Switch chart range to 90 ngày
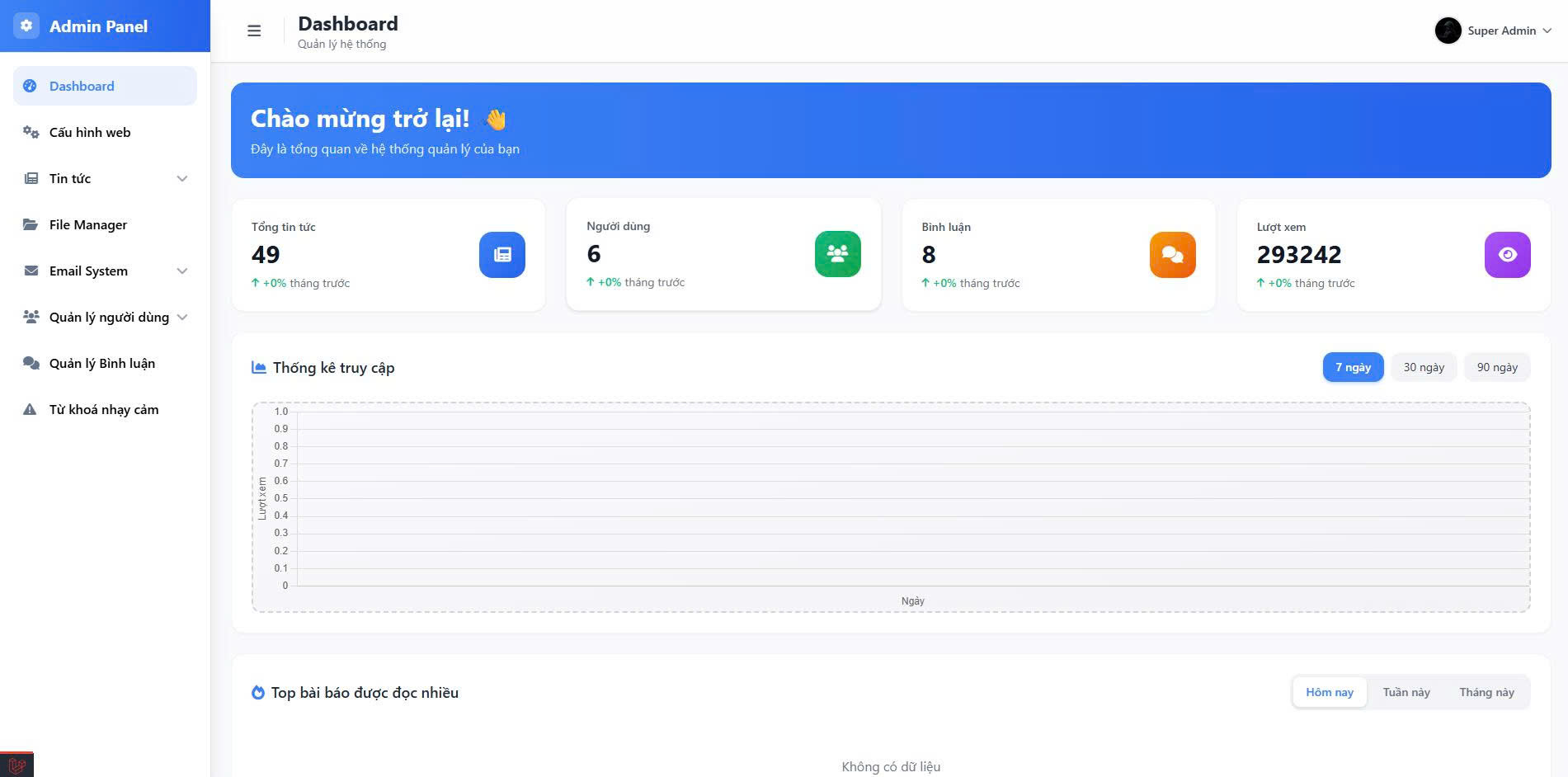Screen dimensions: 1568x777 1496,367
